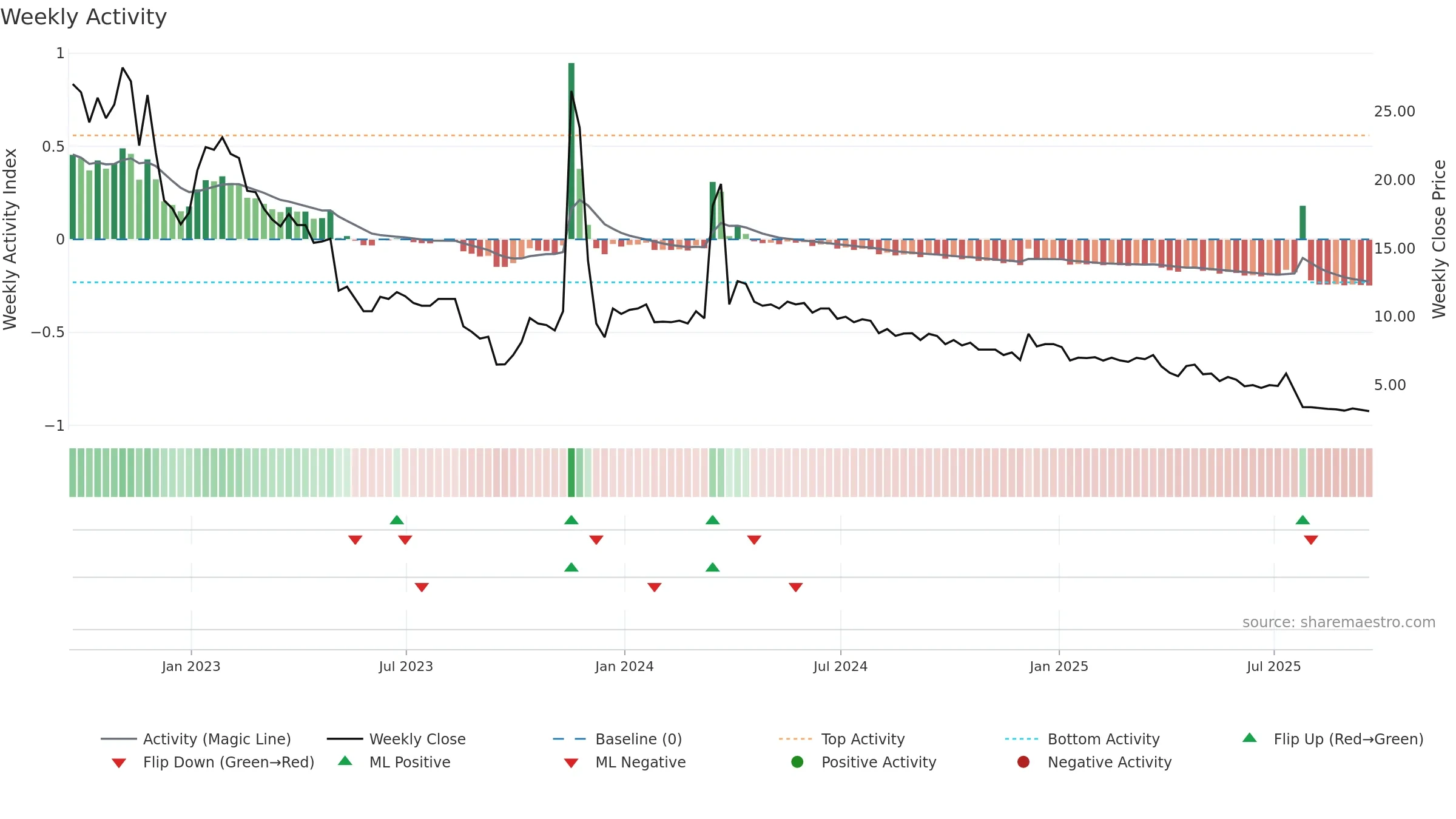
Task: Click the first red flip-down triangle near May 2023
Action: point(356,540)
